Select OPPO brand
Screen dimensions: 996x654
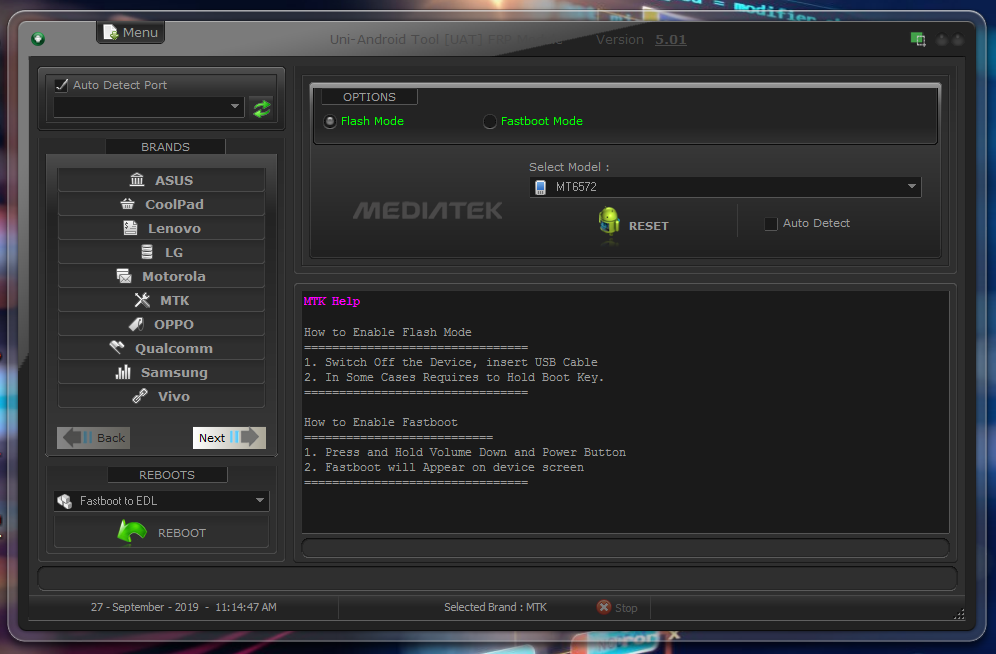pos(161,324)
